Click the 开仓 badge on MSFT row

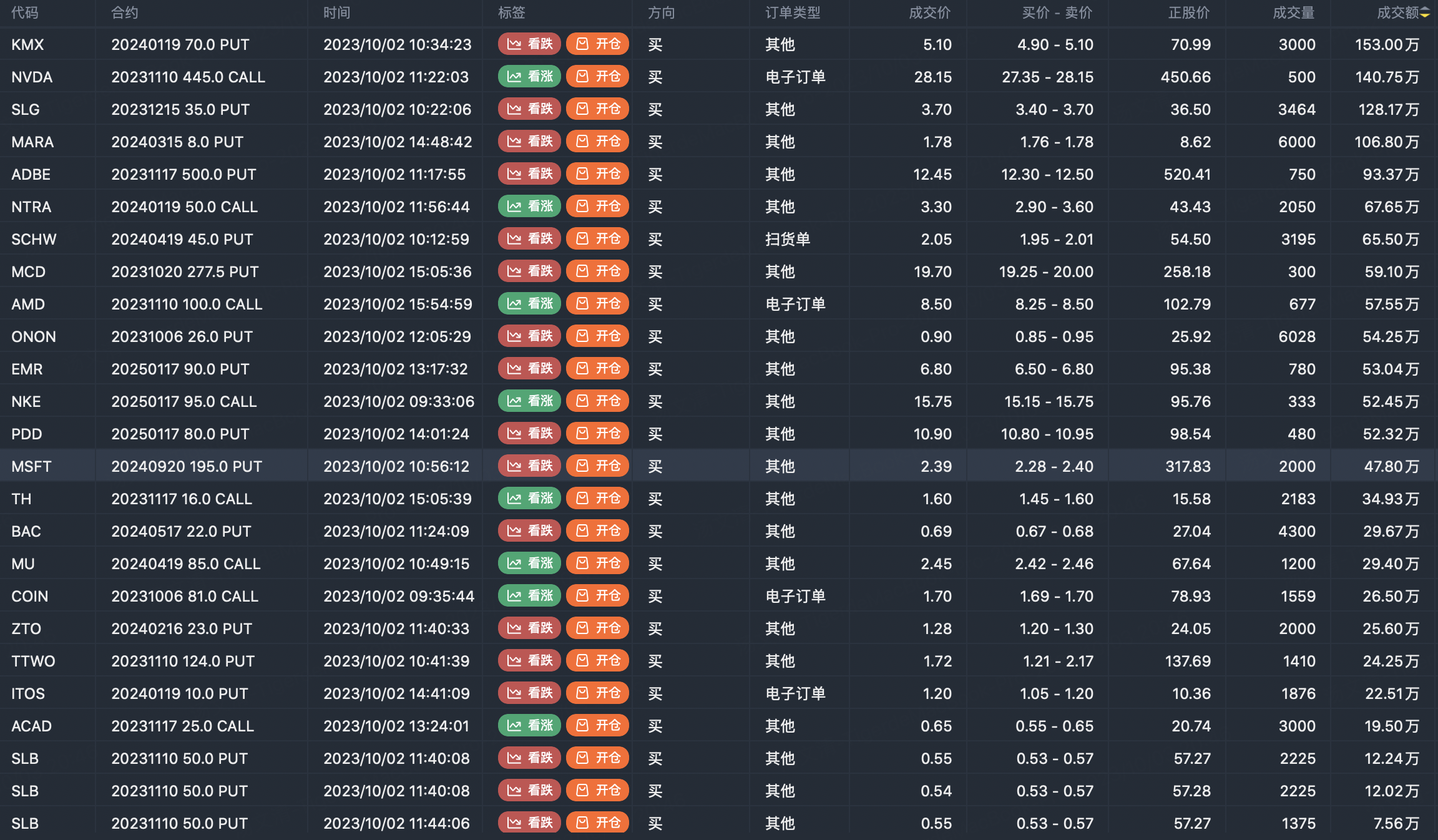coord(597,466)
